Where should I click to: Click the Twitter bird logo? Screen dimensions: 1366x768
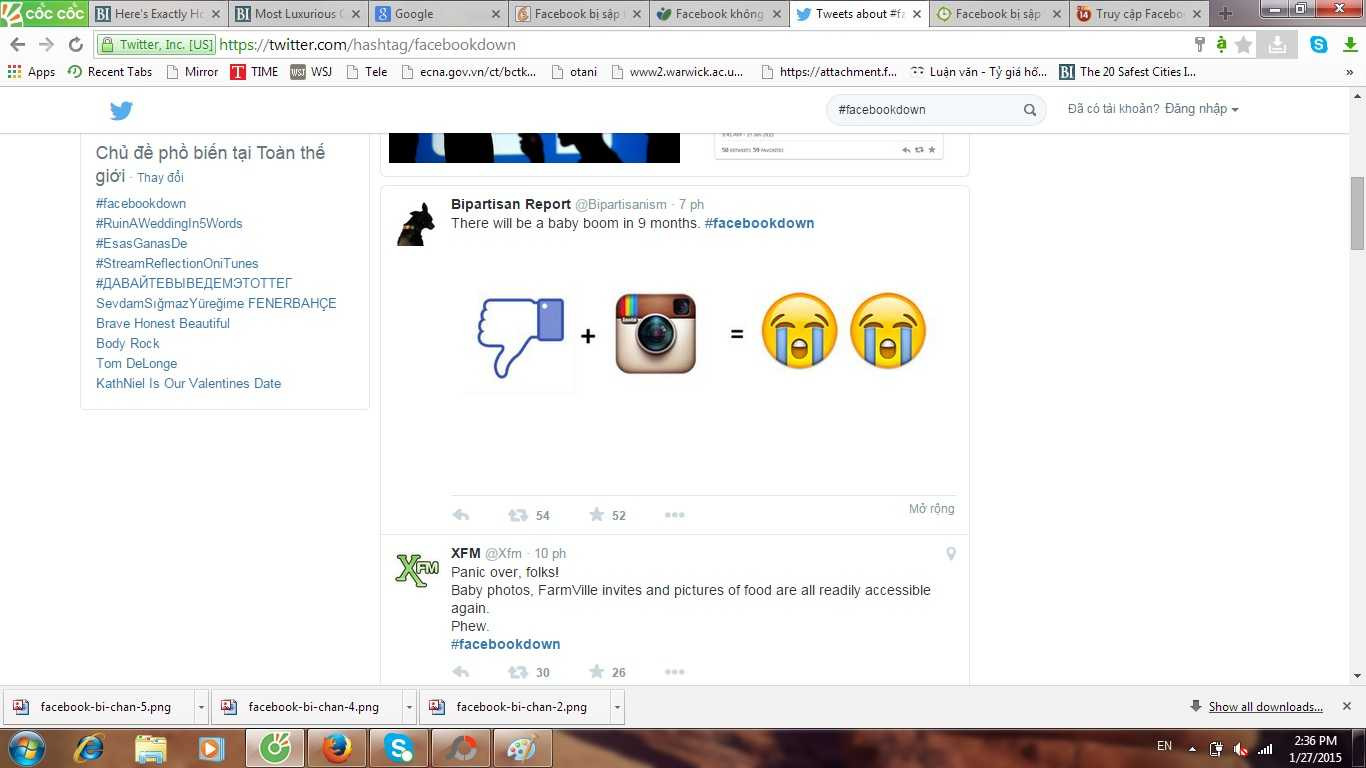click(x=121, y=110)
